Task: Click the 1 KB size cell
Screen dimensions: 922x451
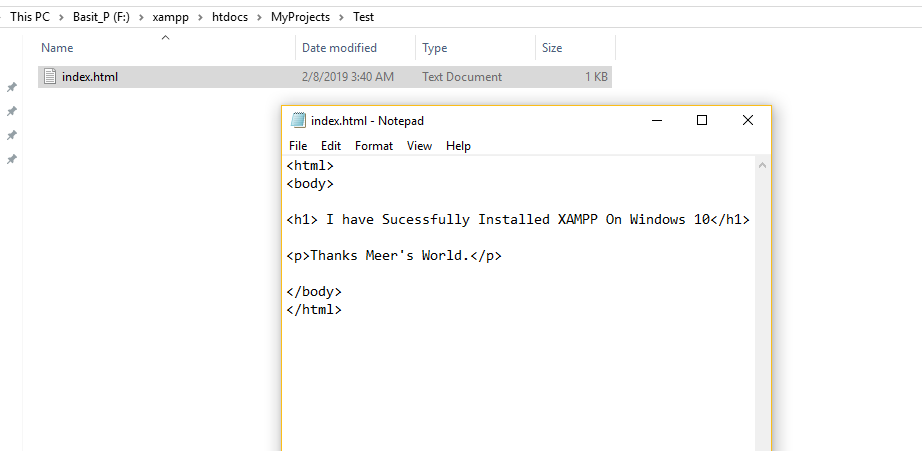Action: click(x=596, y=76)
